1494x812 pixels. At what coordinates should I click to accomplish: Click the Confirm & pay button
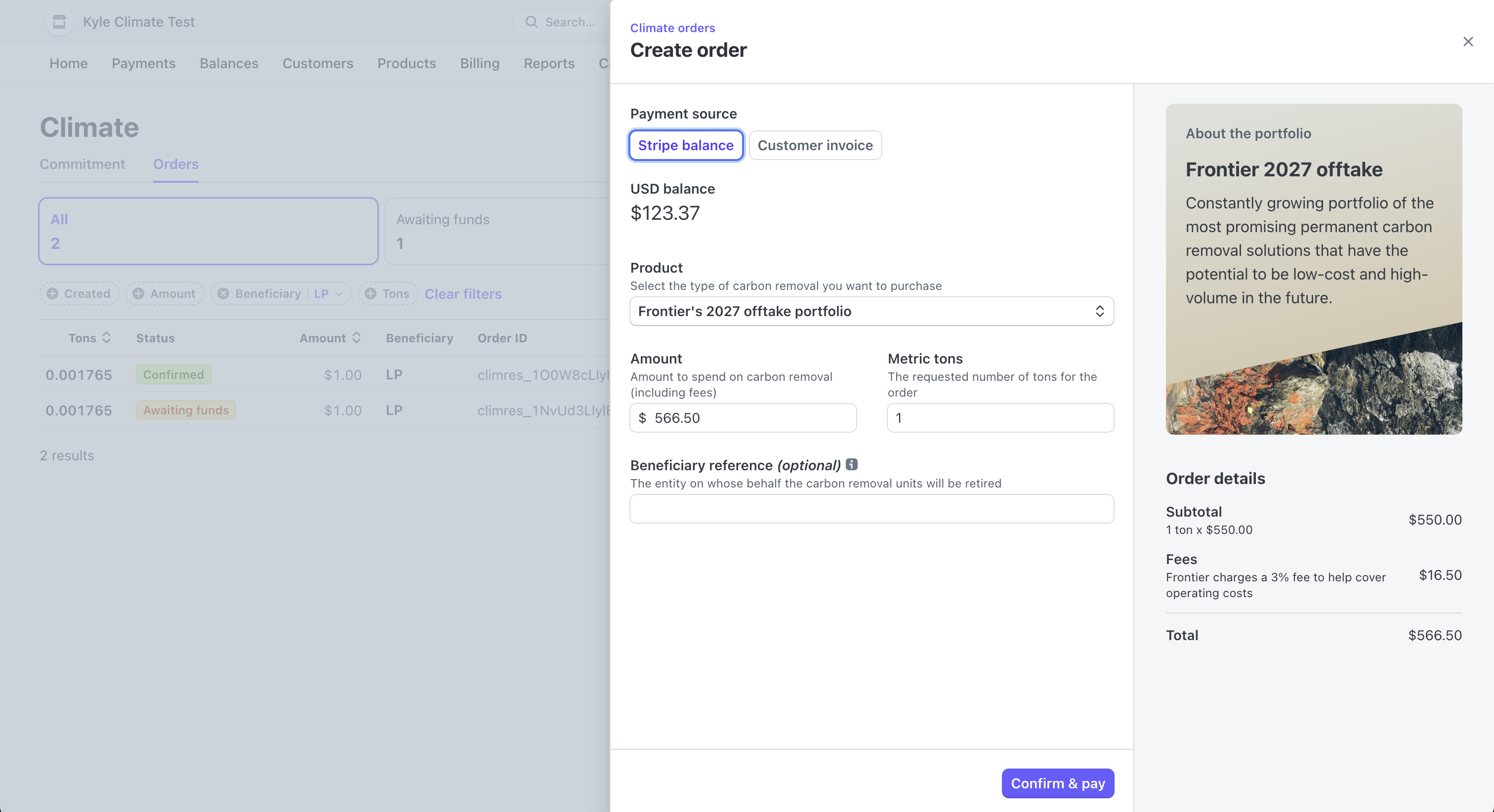[x=1057, y=783]
